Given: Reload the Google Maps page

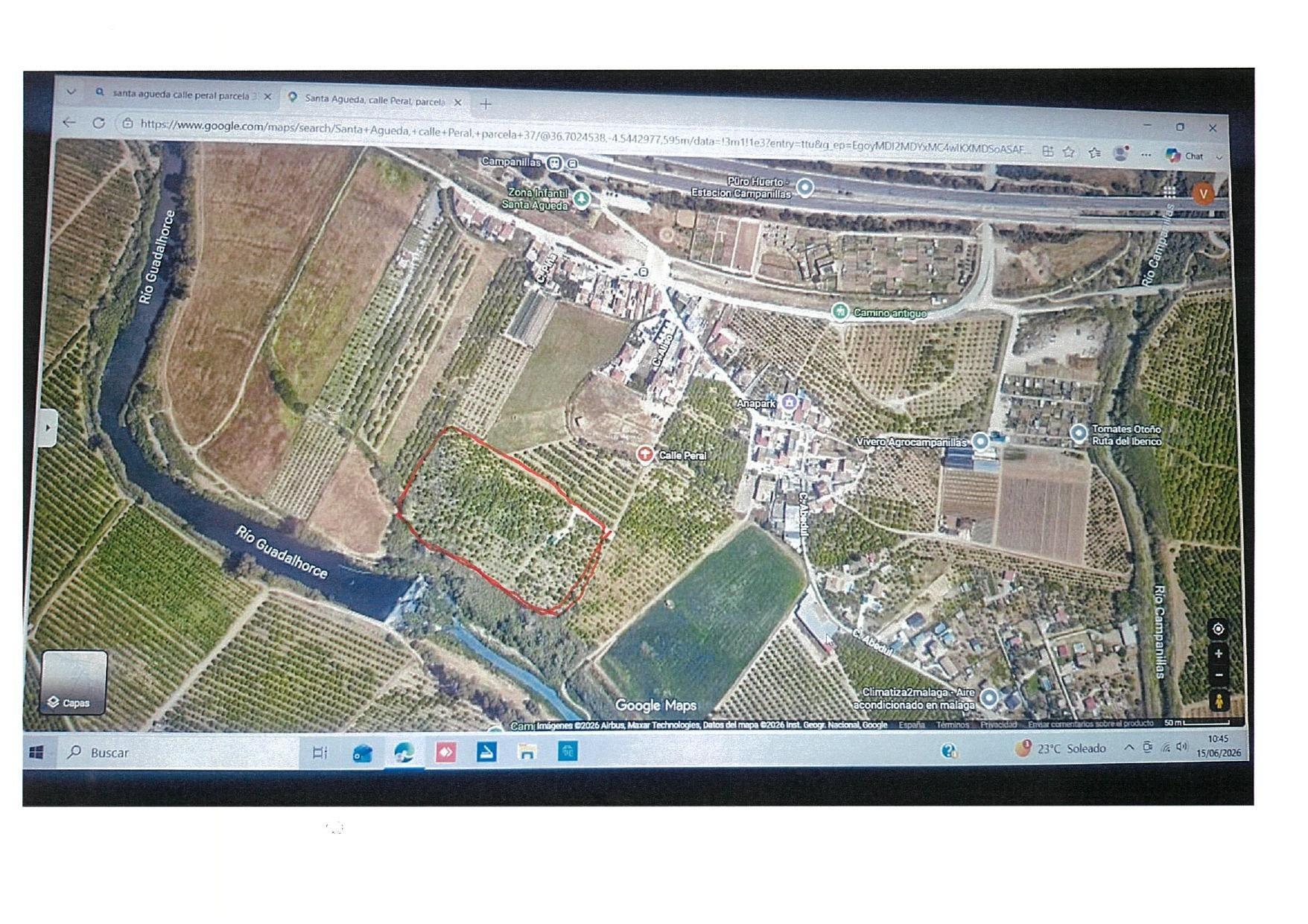Looking at the screenshot, I should click(98, 122).
